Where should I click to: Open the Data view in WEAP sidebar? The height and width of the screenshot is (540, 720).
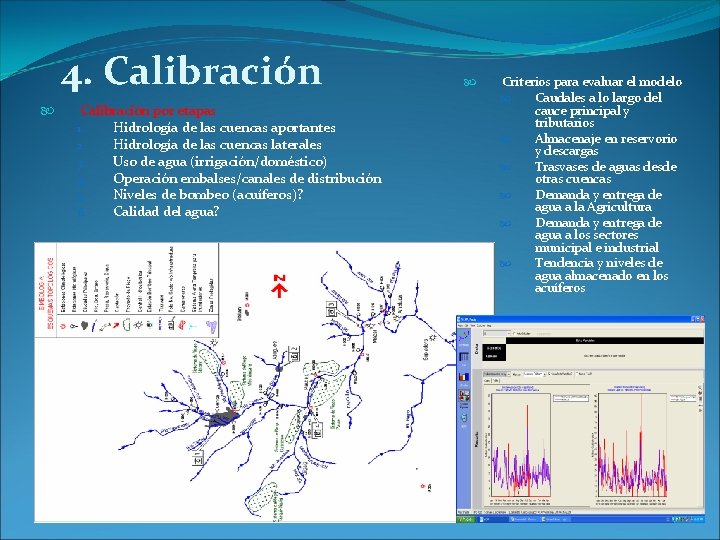click(464, 357)
